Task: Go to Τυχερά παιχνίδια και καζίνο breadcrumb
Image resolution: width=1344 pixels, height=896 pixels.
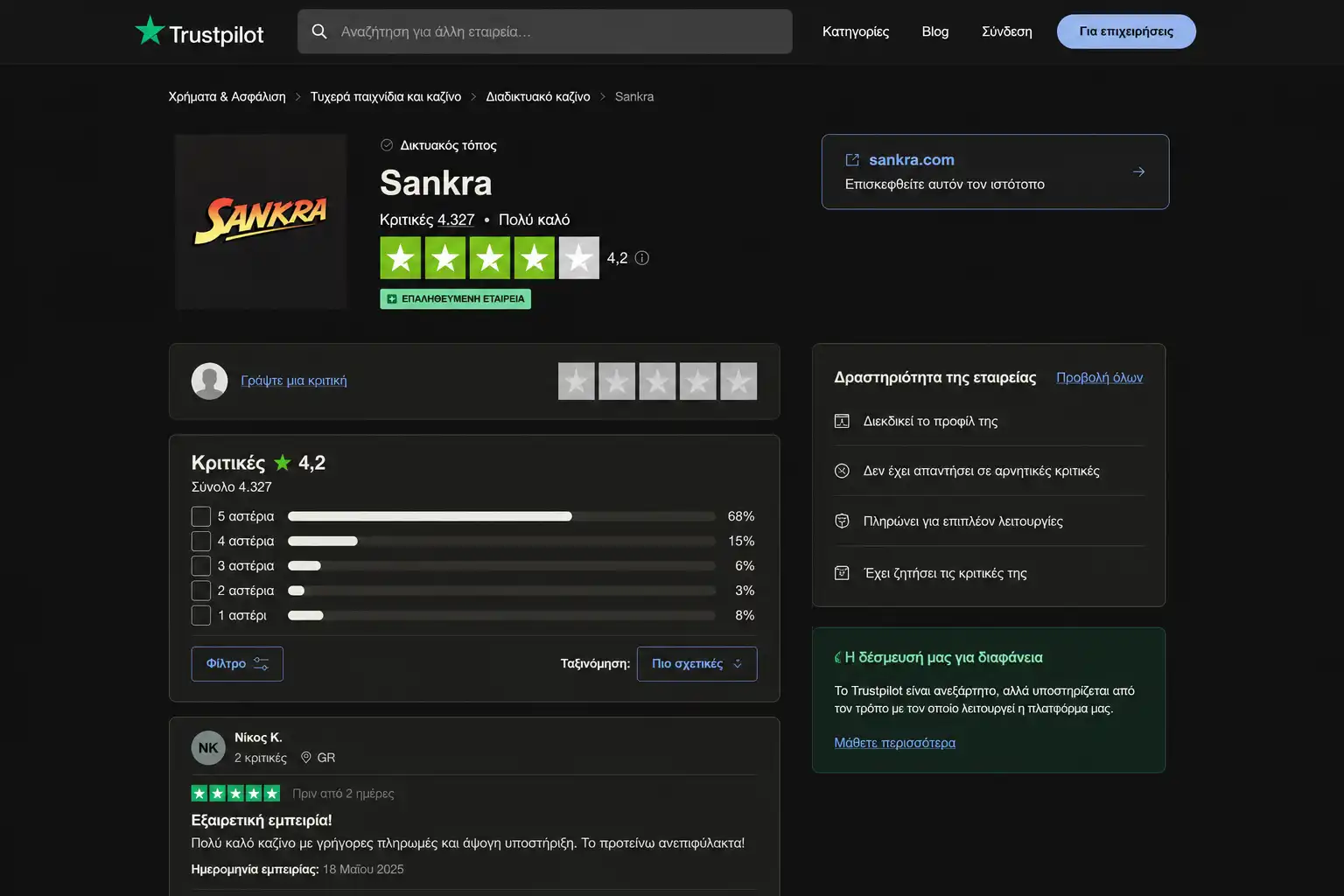Action: click(x=386, y=97)
